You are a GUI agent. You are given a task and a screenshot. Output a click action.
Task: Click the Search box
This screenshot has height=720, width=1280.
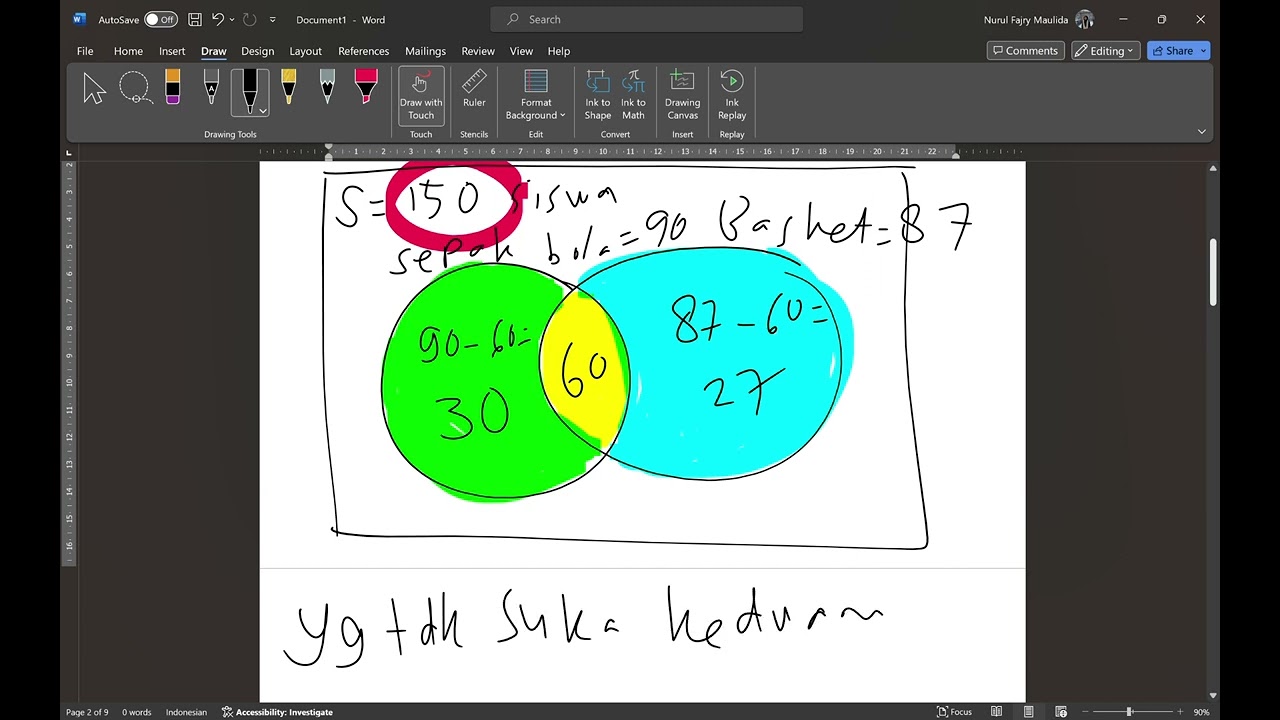pos(646,19)
